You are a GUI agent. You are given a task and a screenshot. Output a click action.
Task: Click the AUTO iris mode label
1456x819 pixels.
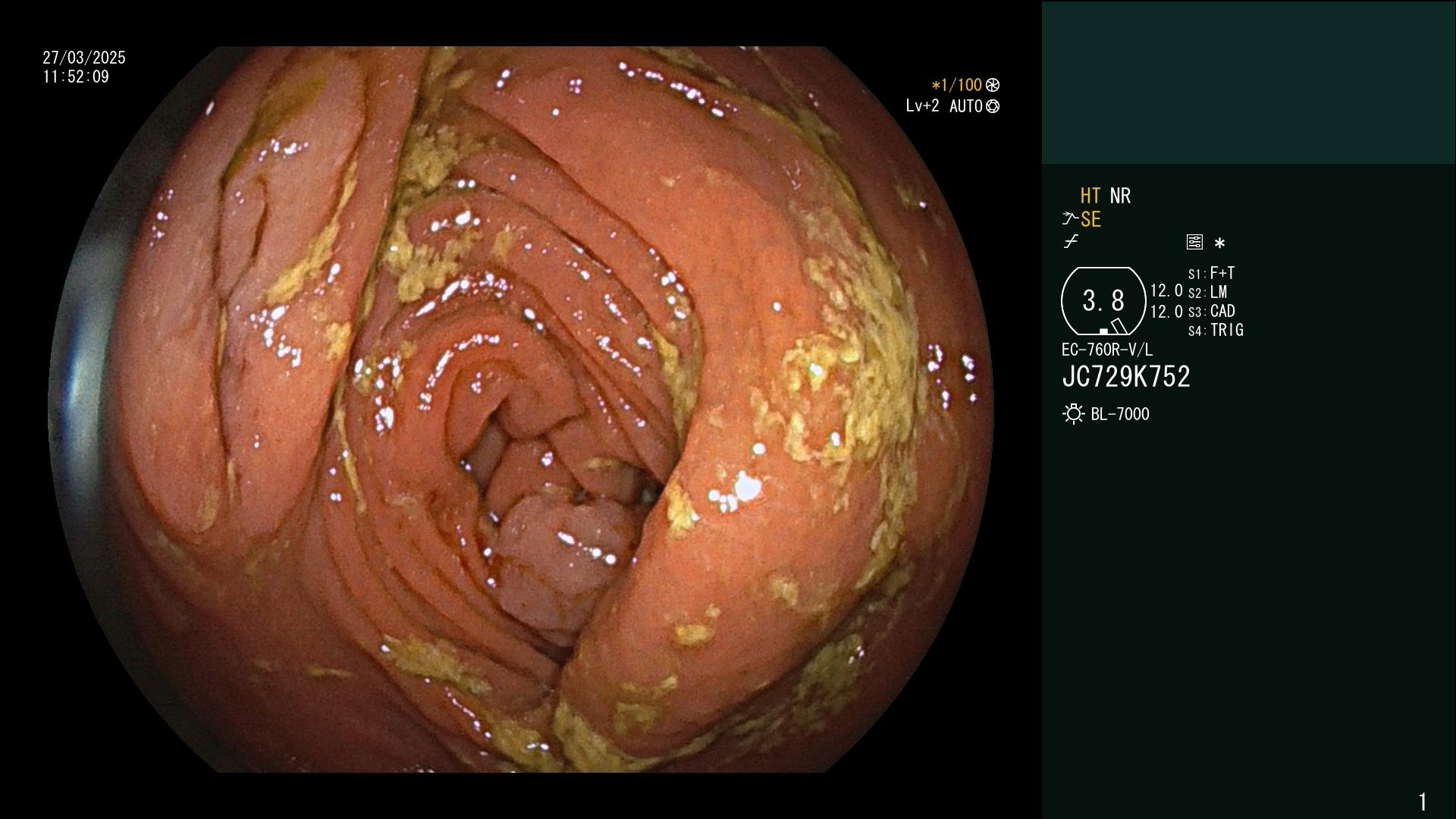click(x=966, y=106)
